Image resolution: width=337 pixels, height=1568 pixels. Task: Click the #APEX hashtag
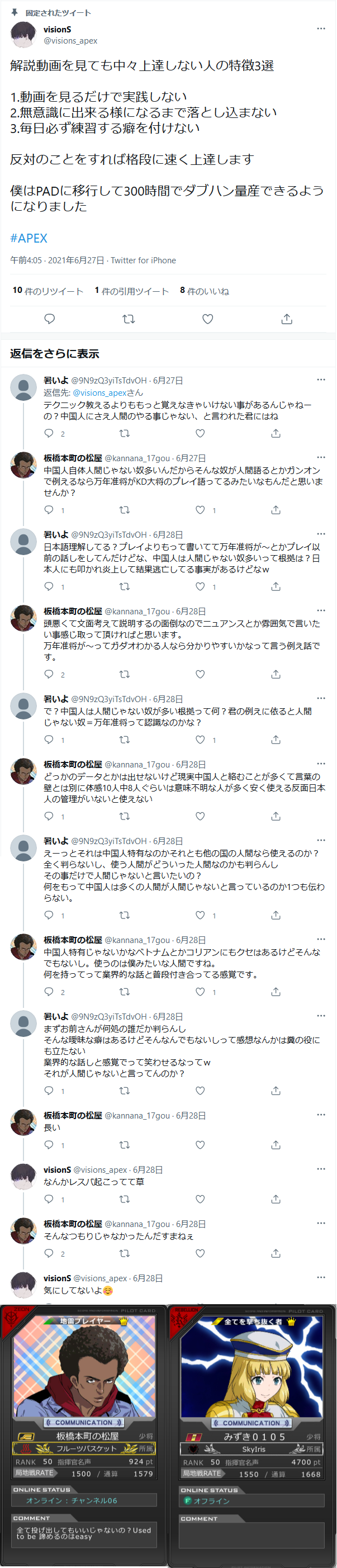29,238
